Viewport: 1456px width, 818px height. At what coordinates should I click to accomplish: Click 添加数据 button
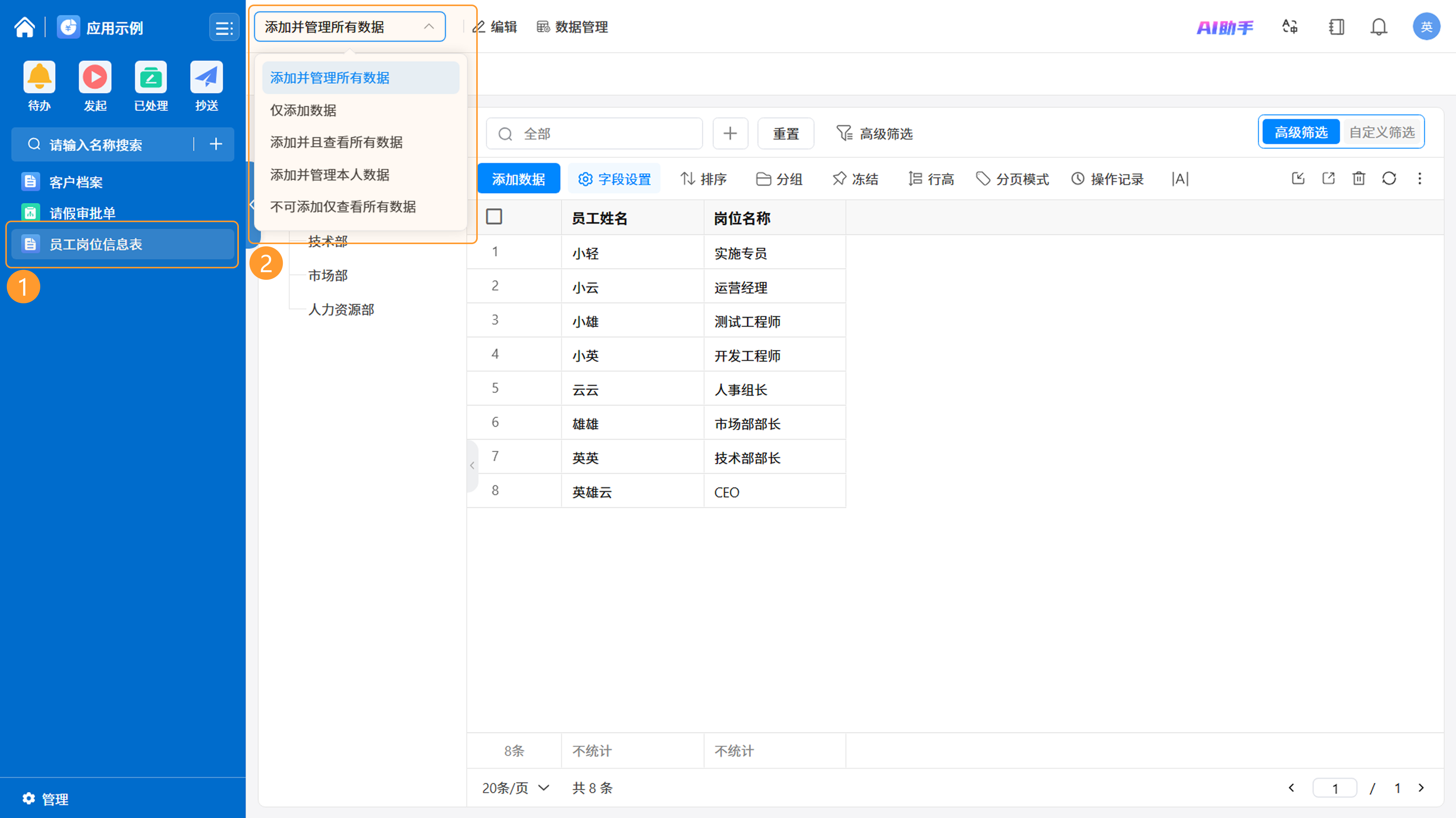click(x=519, y=179)
